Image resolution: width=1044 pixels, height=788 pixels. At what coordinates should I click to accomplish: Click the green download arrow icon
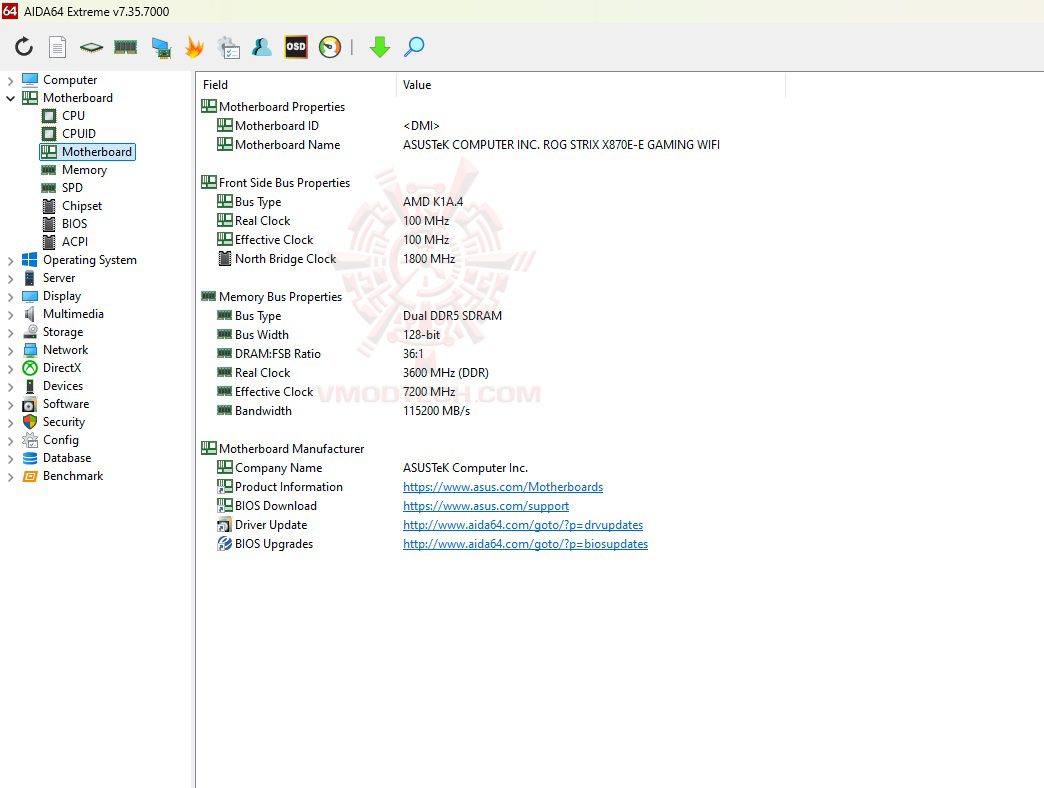[x=380, y=47]
